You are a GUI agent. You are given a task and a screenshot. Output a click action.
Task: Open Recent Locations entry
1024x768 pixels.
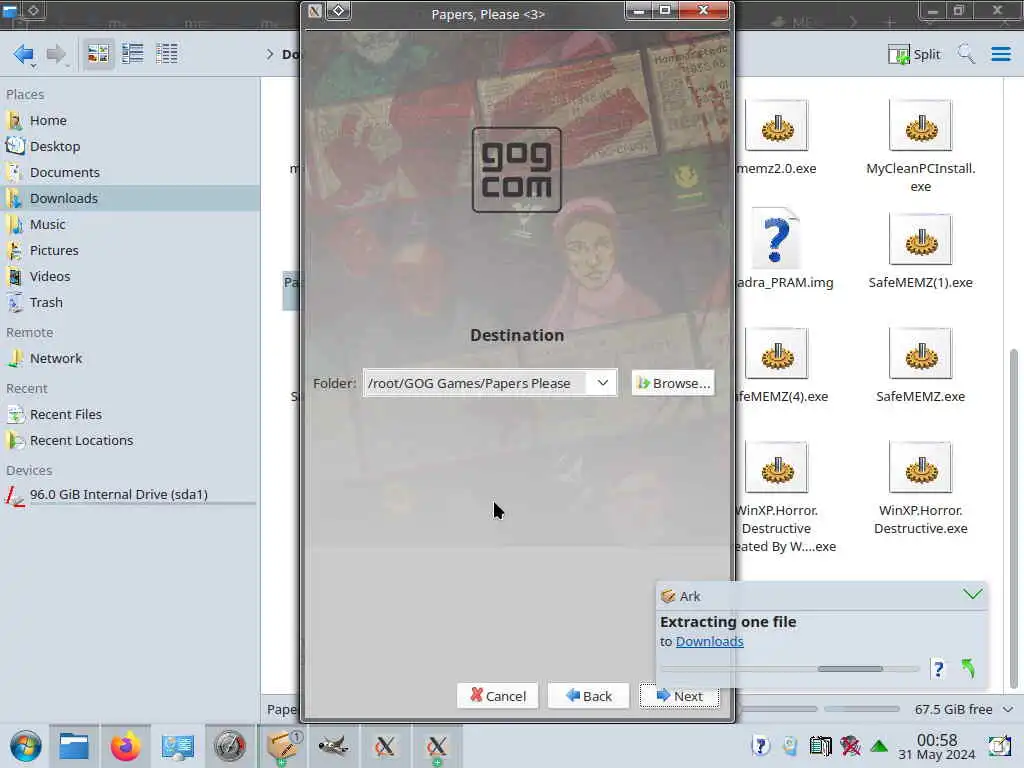point(130,441)
